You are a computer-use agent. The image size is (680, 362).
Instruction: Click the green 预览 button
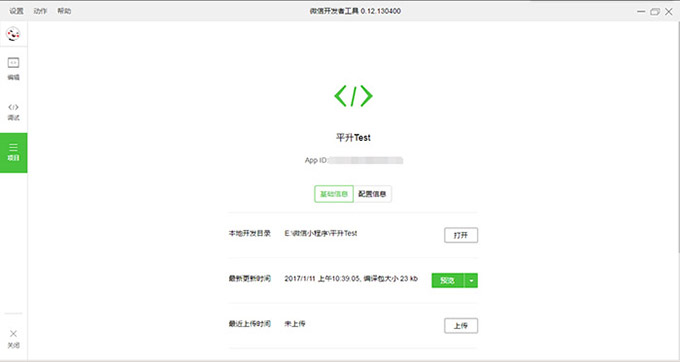coord(448,280)
